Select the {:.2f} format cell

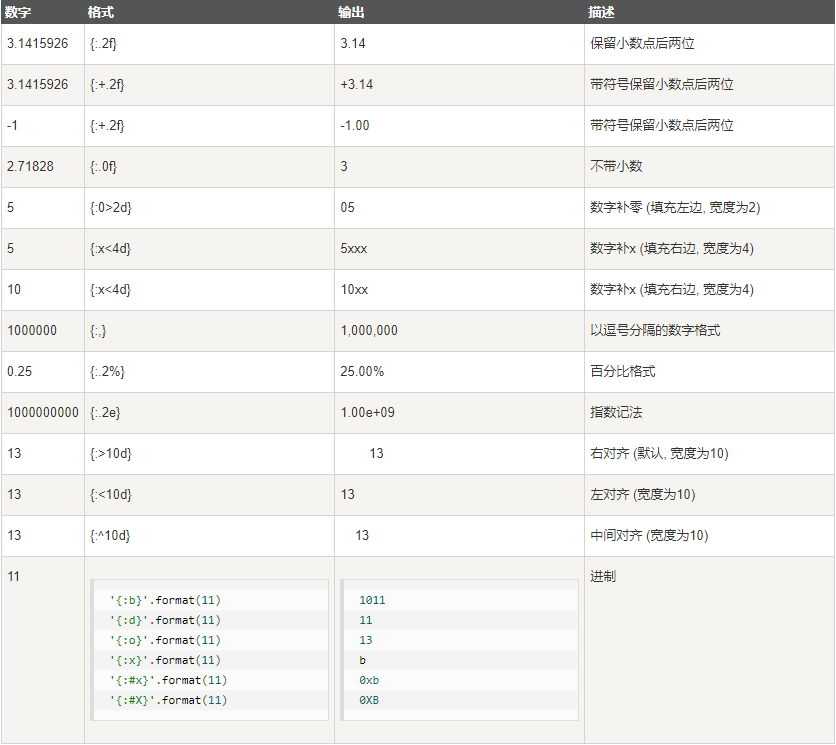209,44
